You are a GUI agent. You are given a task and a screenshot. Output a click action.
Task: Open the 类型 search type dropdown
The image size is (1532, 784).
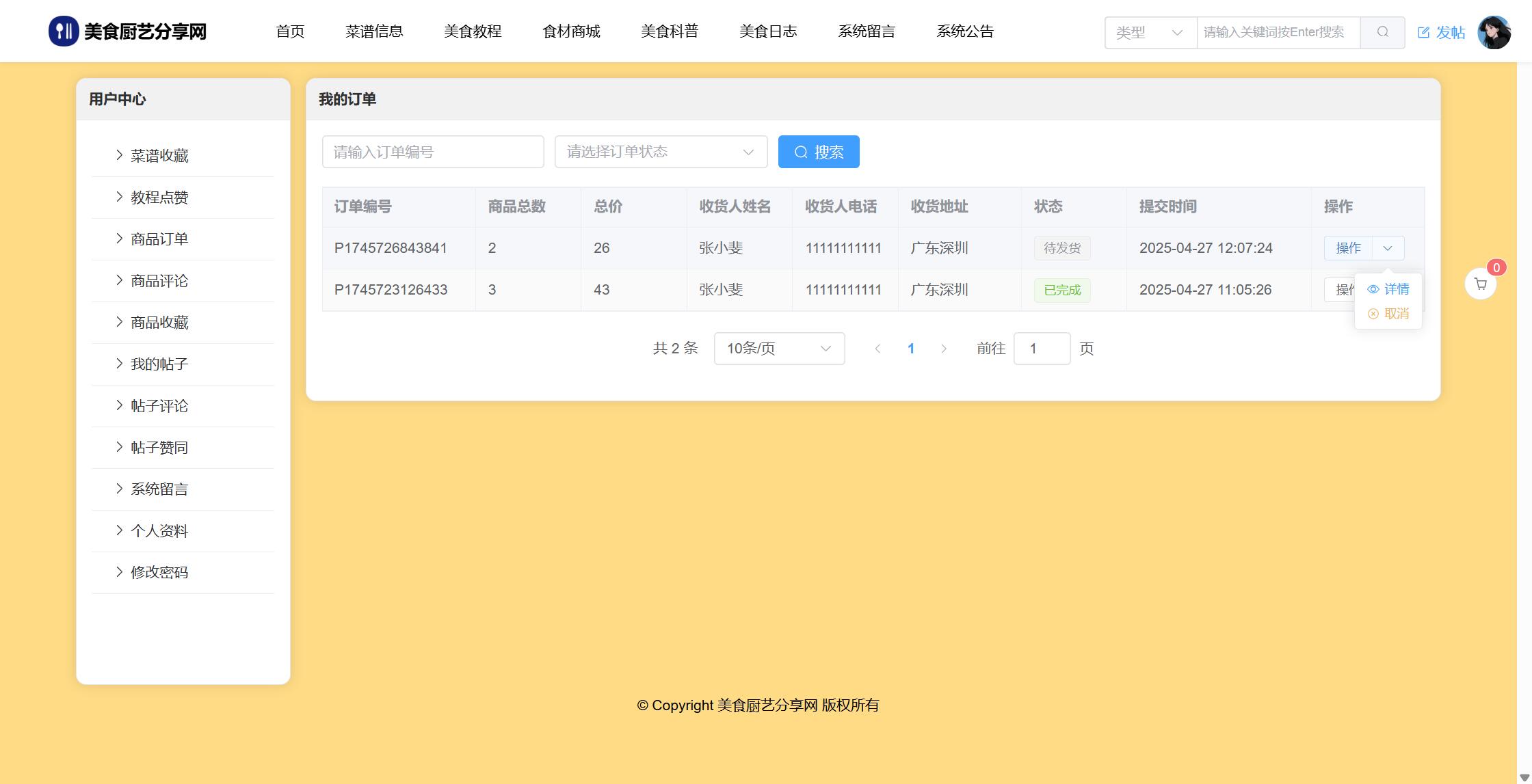pos(1150,32)
